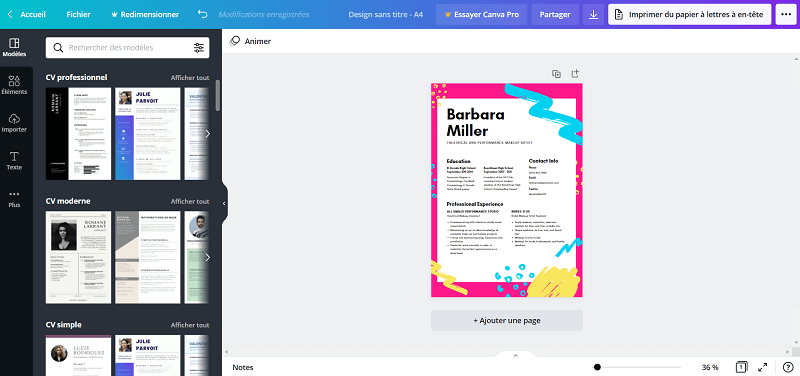800x376 pixels.
Task: Choose the Julie Parvoit template under CV professionnel
Action: (148, 134)
